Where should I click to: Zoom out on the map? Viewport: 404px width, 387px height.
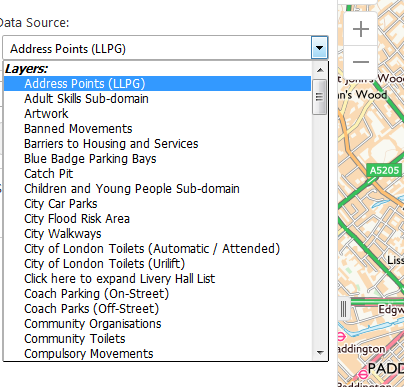click(360, 62)
